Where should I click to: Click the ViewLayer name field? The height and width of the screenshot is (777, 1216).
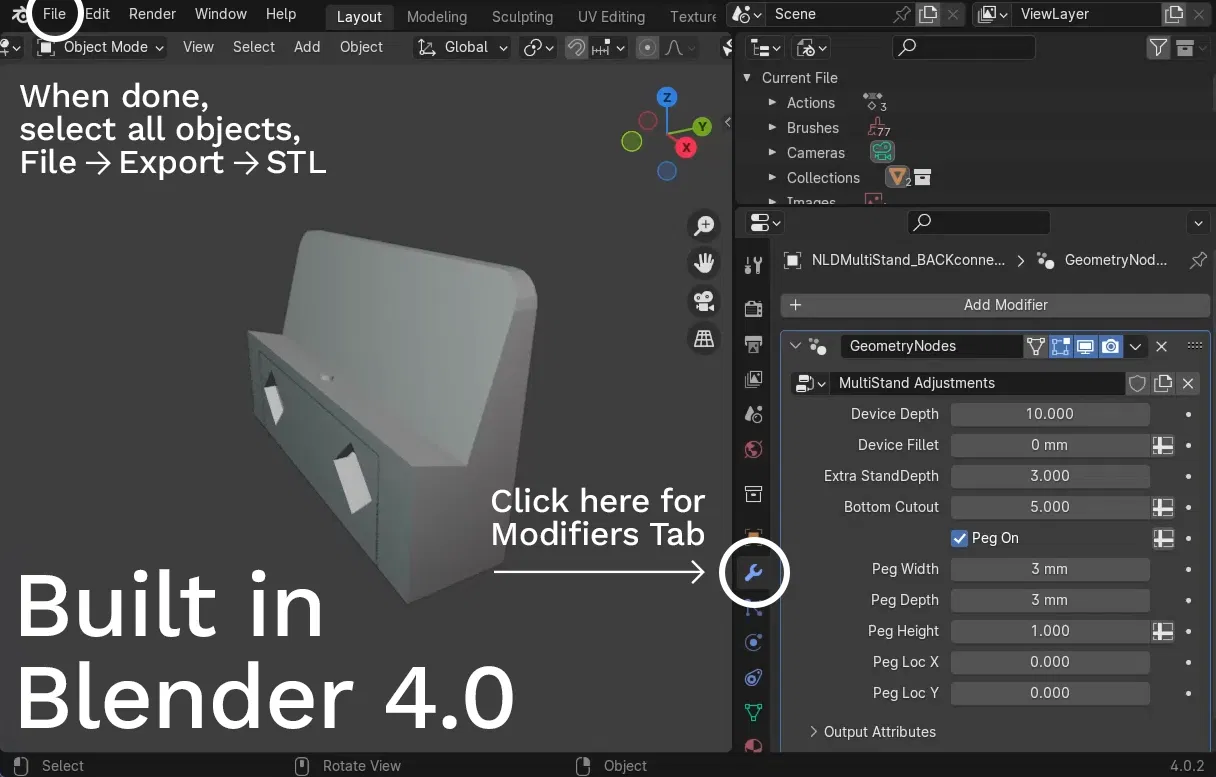(1086, 14)
